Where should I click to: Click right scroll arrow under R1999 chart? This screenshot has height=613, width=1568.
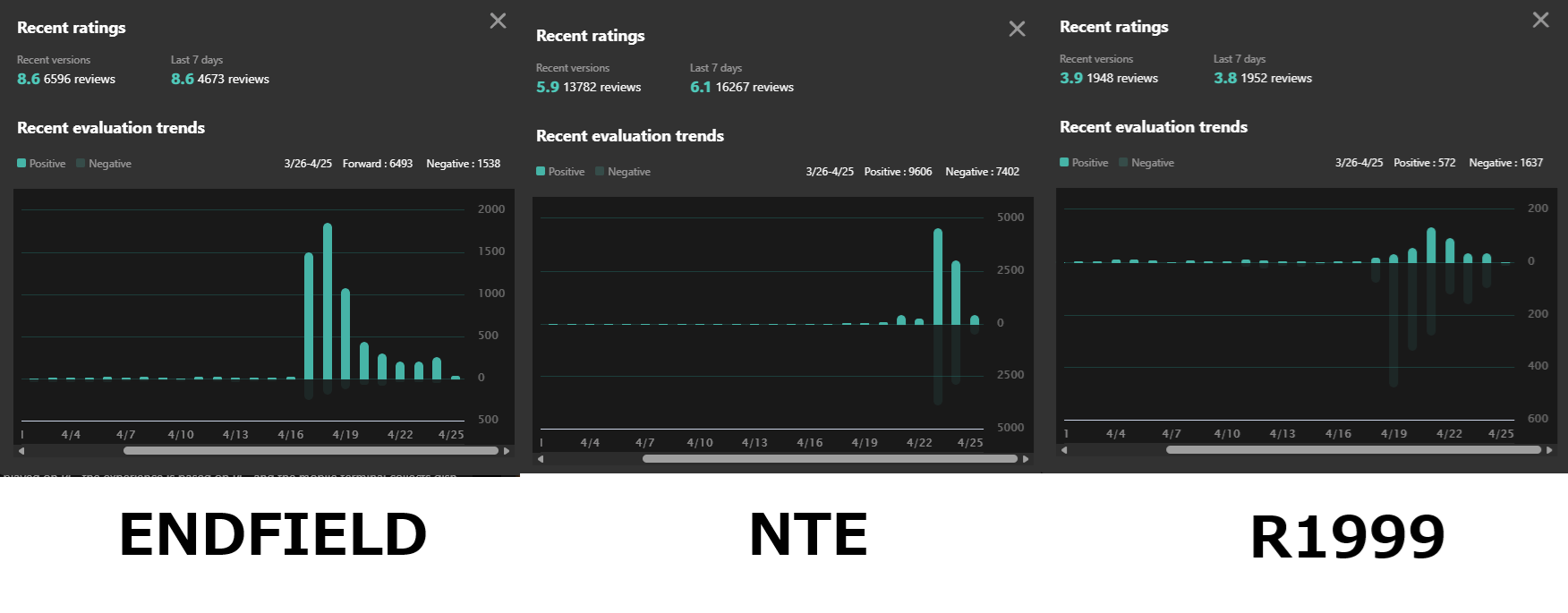point(1549,450)
